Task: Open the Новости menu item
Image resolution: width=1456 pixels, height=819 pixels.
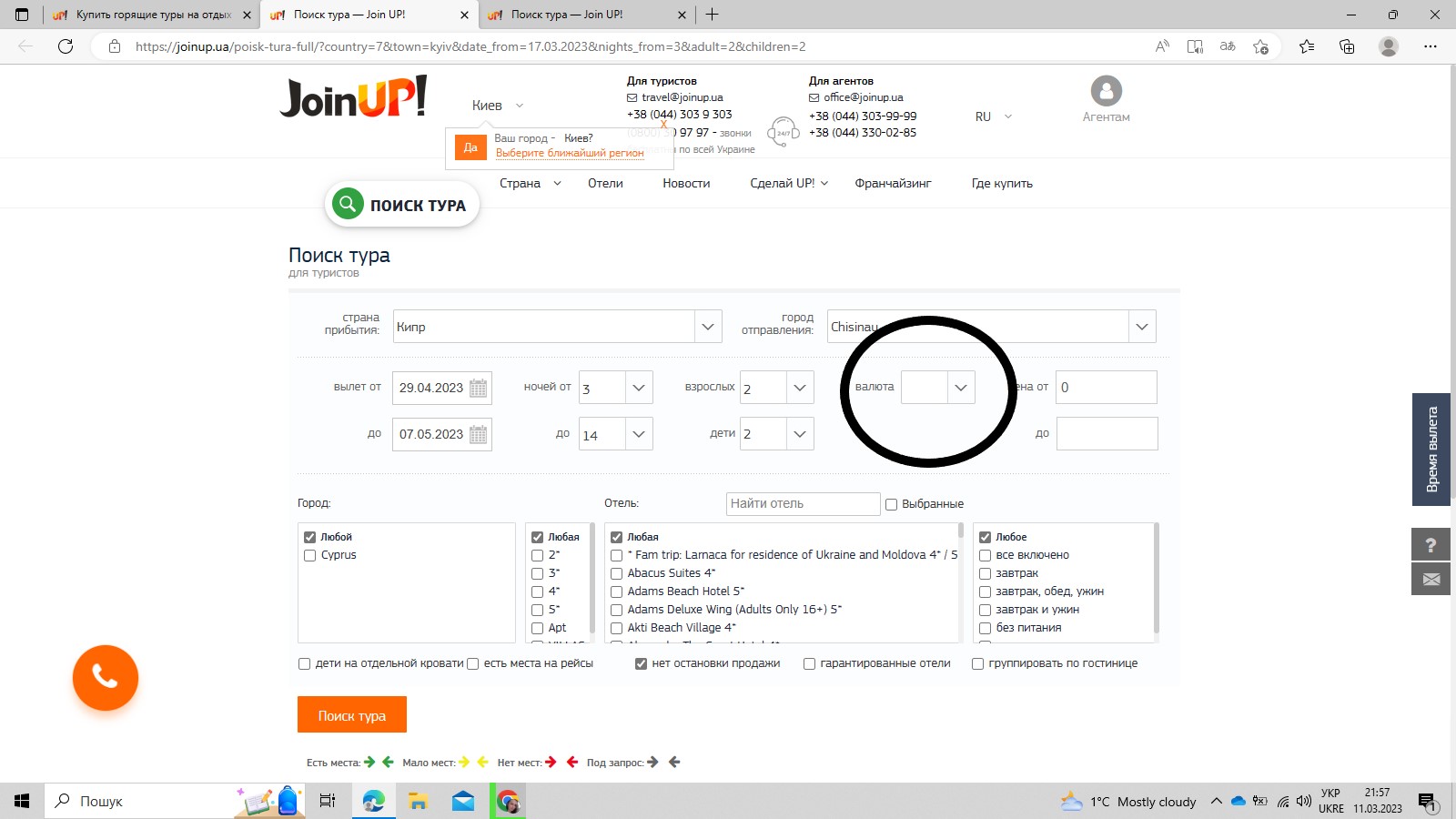Action: click(686, 183)
